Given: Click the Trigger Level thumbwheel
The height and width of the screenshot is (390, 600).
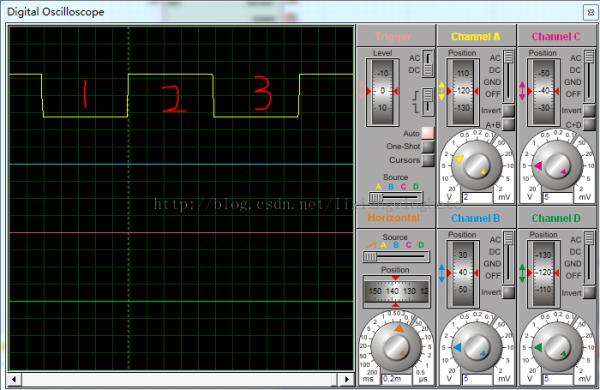Looking at the screenshot, I should (x=382, y=91).
